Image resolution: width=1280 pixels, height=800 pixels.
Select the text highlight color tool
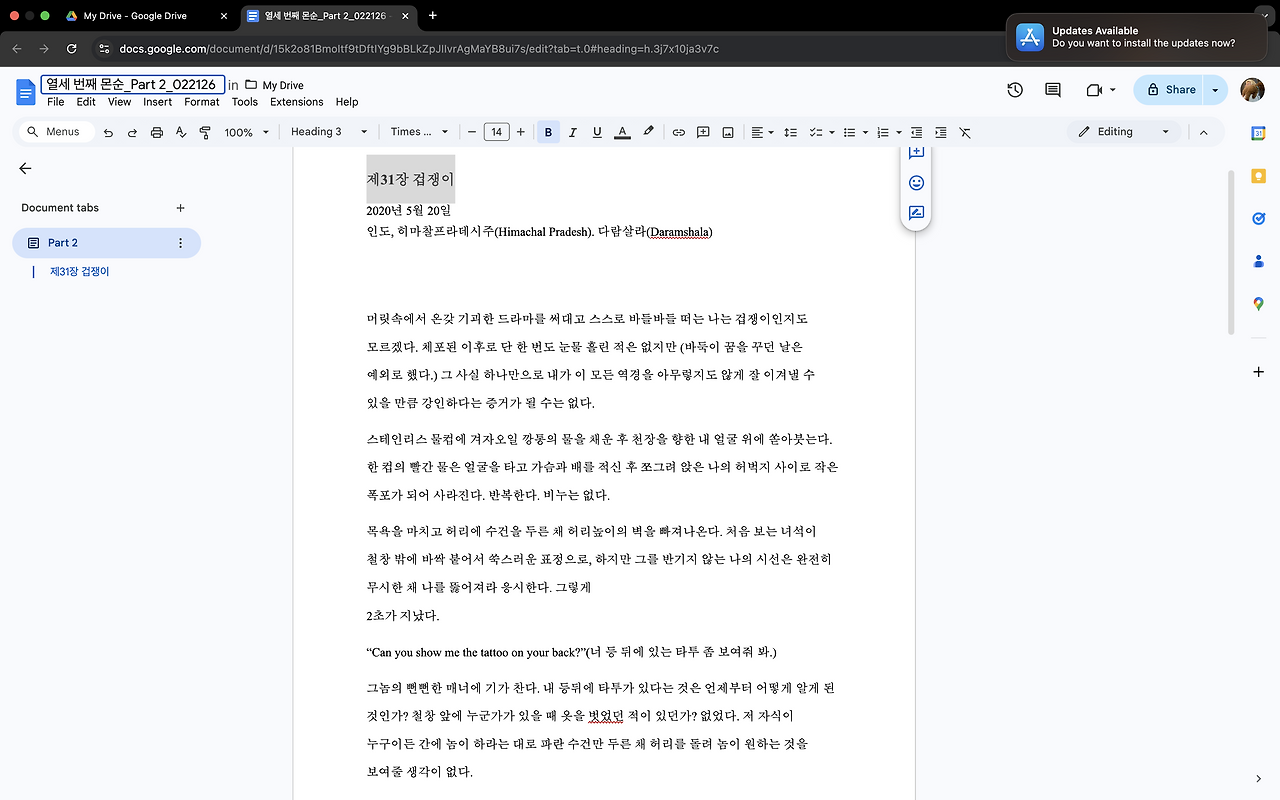pyautogui.click(x=648, y=131)
